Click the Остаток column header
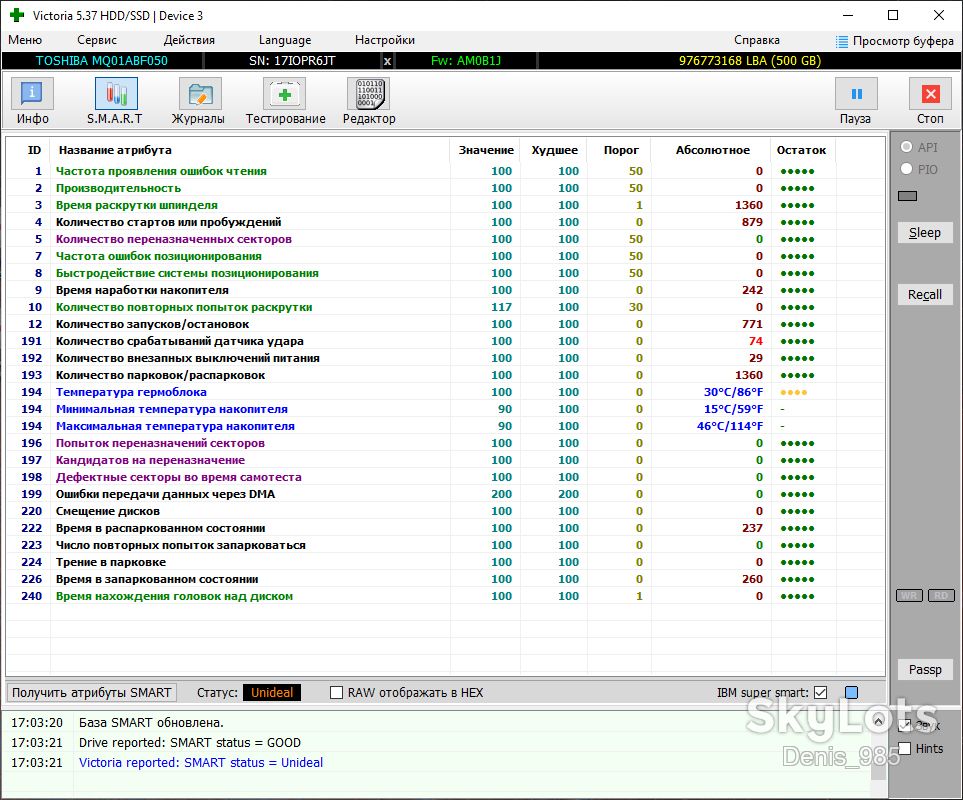Viewport: 963px width, 800px height. pos(801,150)
